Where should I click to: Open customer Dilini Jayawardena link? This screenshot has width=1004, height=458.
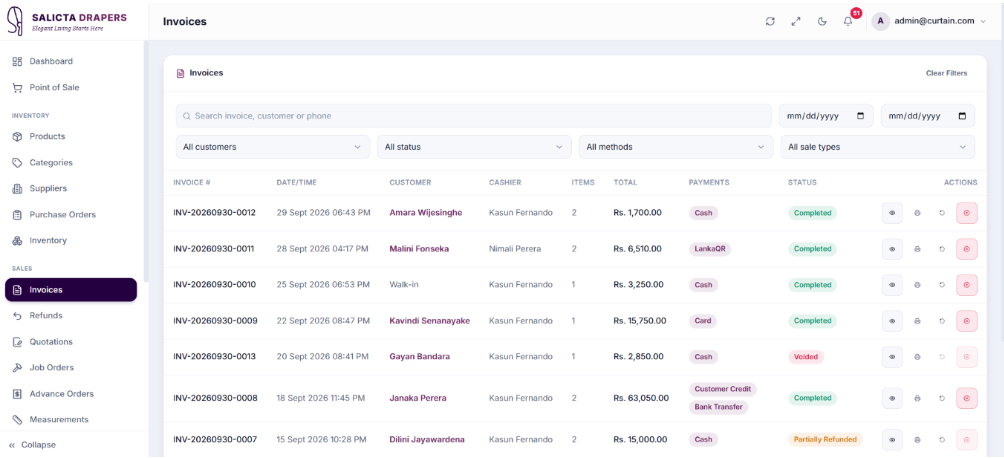(427, 439)
